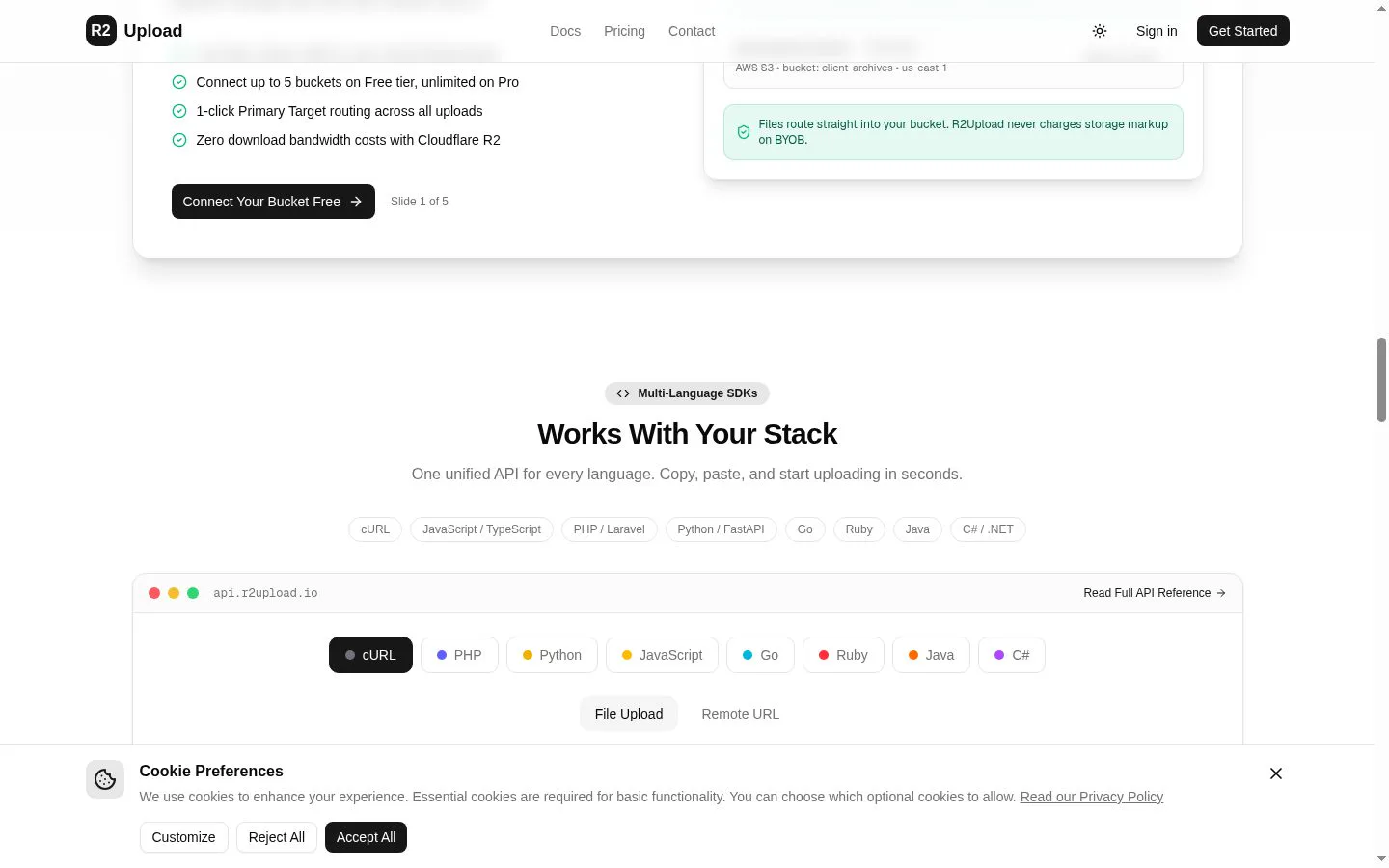Switch to Remote URL example
The height and width of the screenshot is (868, 1389).
click(x=741, y=714)
